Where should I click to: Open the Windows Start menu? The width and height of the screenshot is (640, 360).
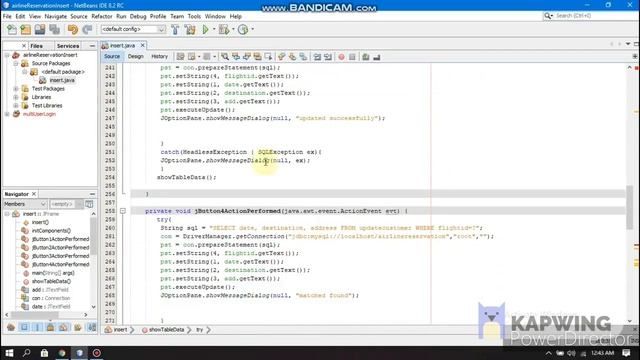pos(9,353)
